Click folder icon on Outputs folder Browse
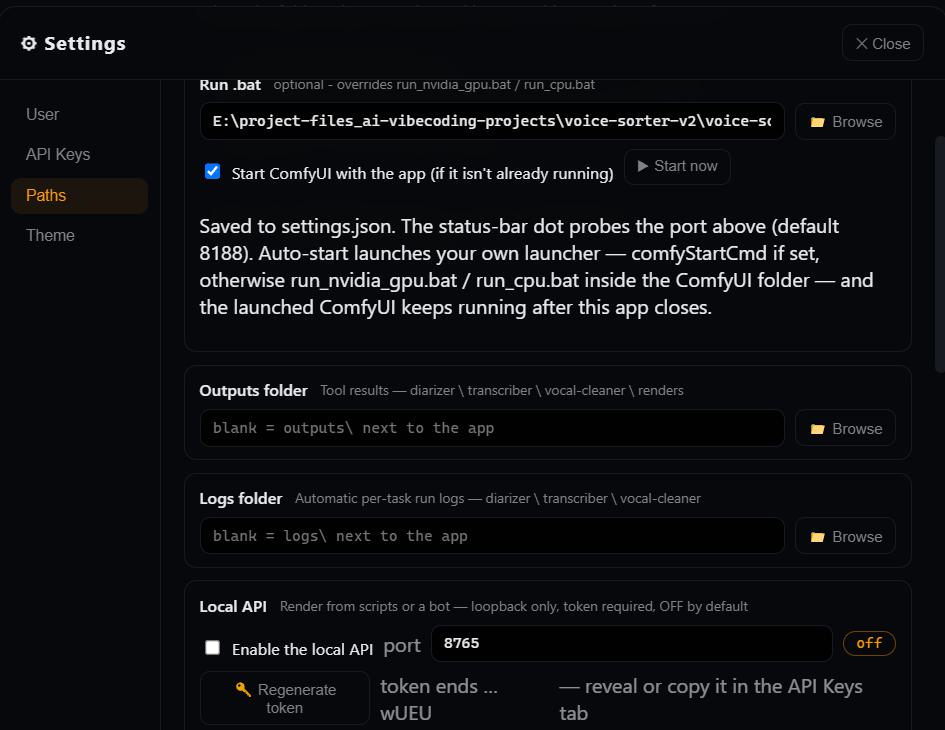 click(x=817, y=429)
